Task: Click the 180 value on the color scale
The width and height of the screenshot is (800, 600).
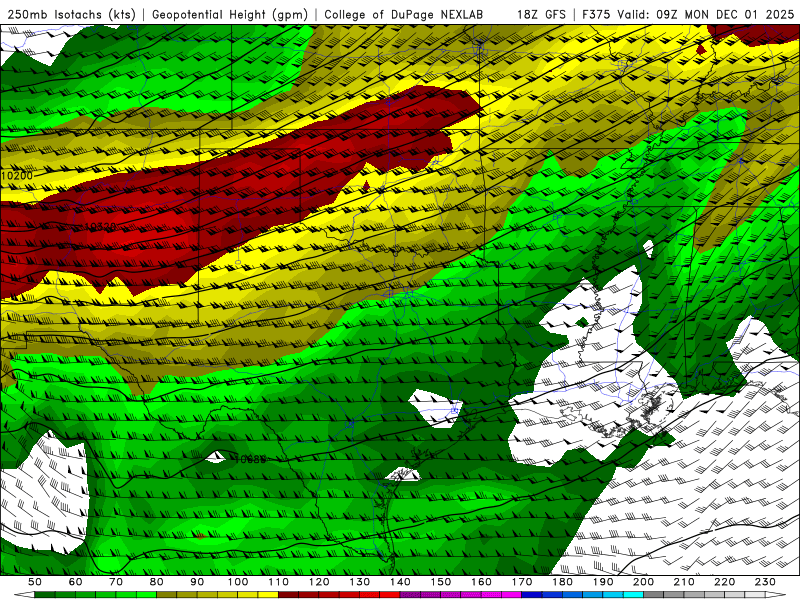Action: (562, 582)
